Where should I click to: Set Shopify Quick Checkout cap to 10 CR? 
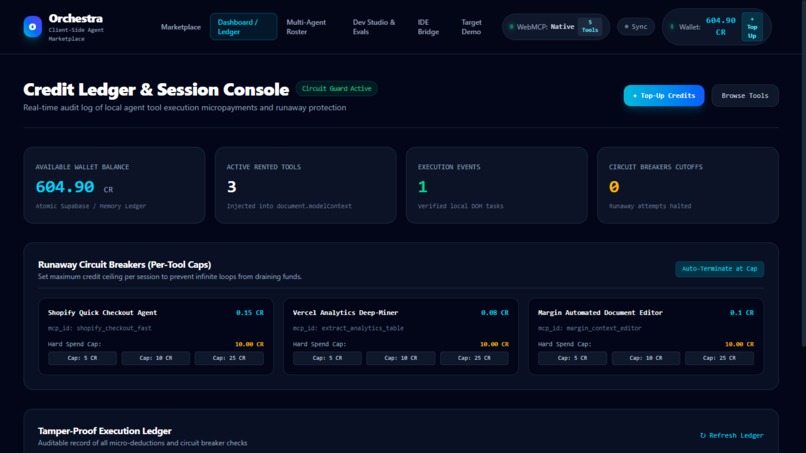pyautogui.click(x=156, y=358)
